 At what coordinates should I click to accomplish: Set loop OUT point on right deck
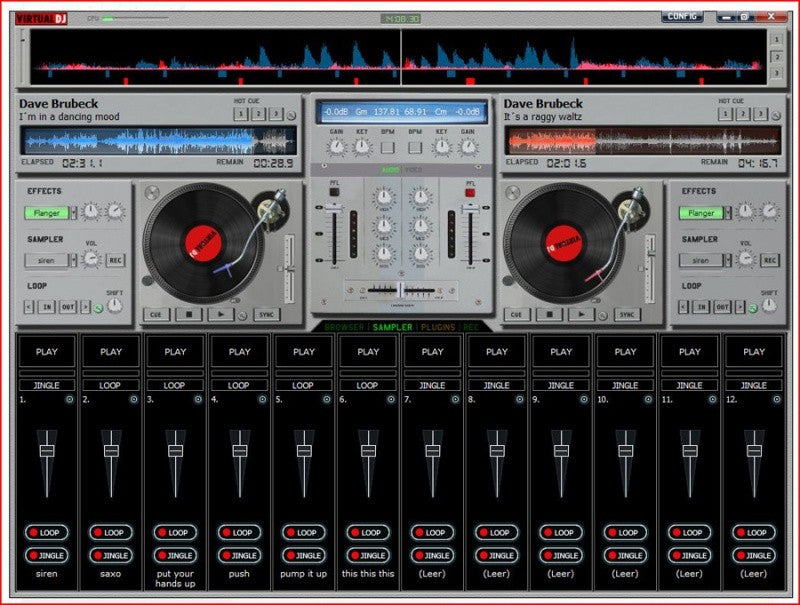(x=722, y=307)
